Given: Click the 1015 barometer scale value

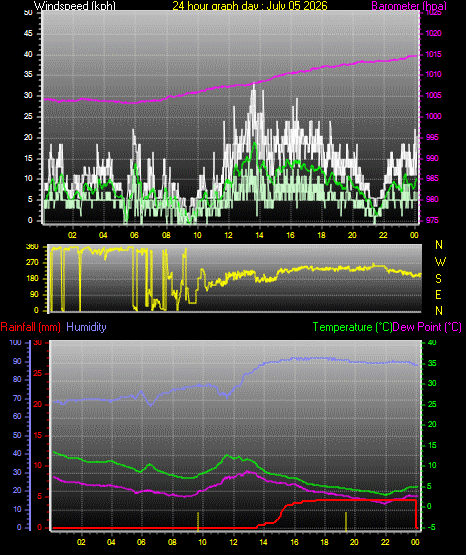Looking at the screenshot, I should [433, 55].
